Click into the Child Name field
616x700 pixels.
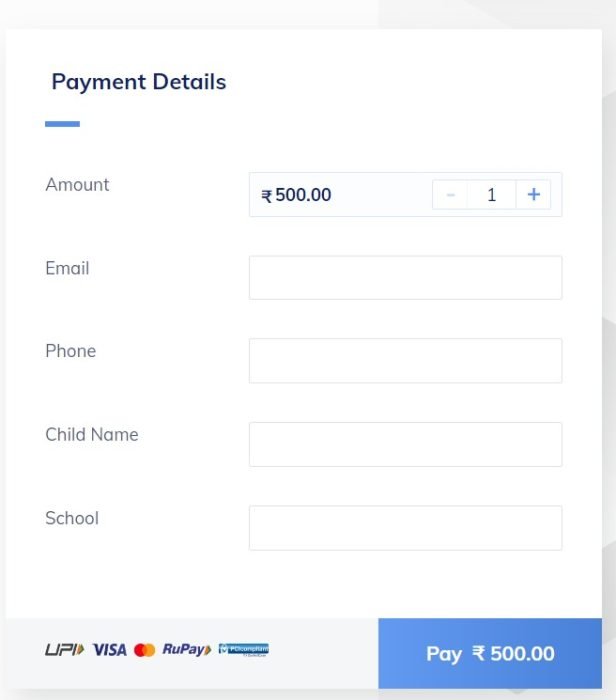[x=405, y=444]
